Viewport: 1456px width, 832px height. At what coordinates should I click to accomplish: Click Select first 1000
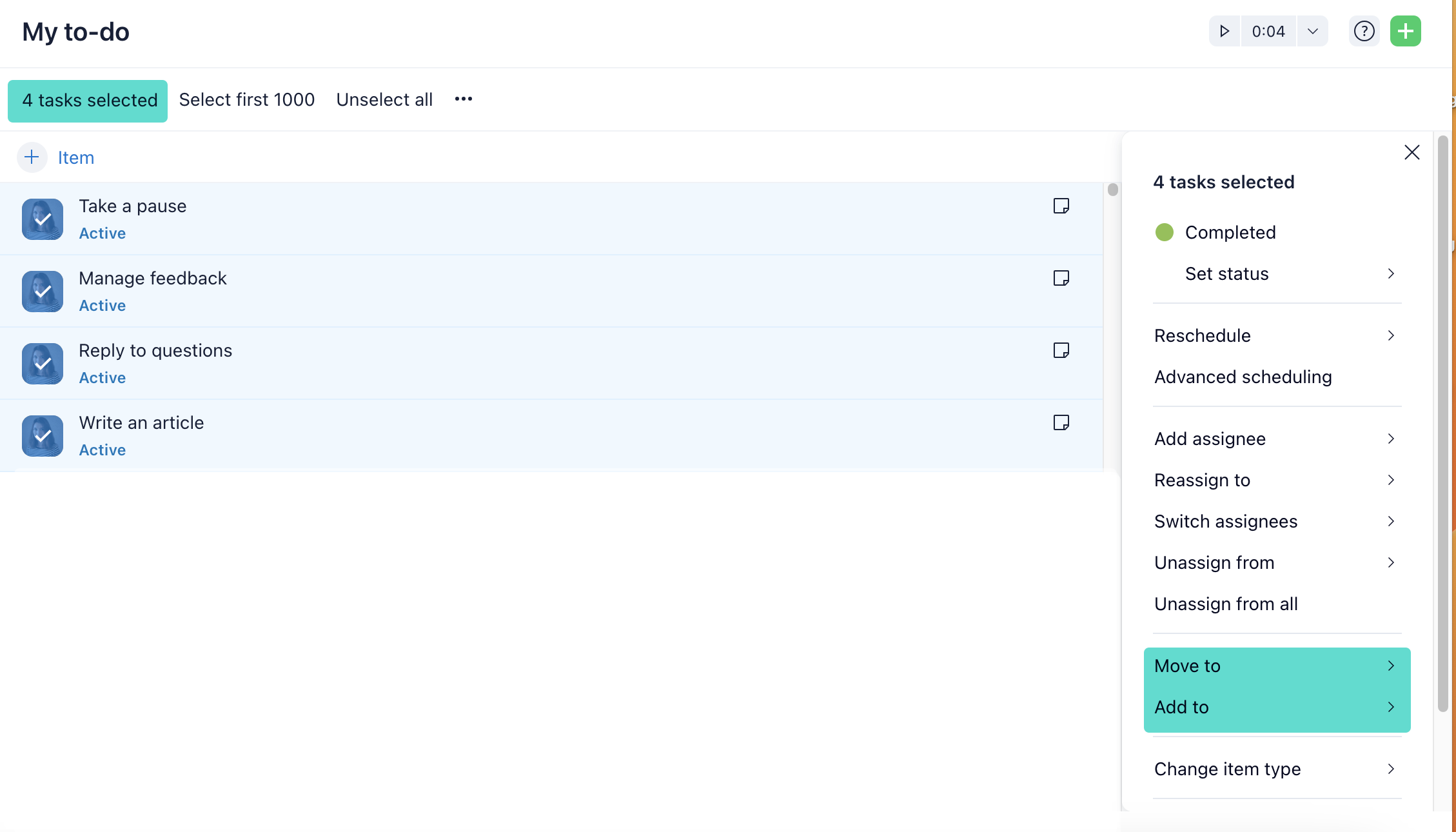(246, 100)
